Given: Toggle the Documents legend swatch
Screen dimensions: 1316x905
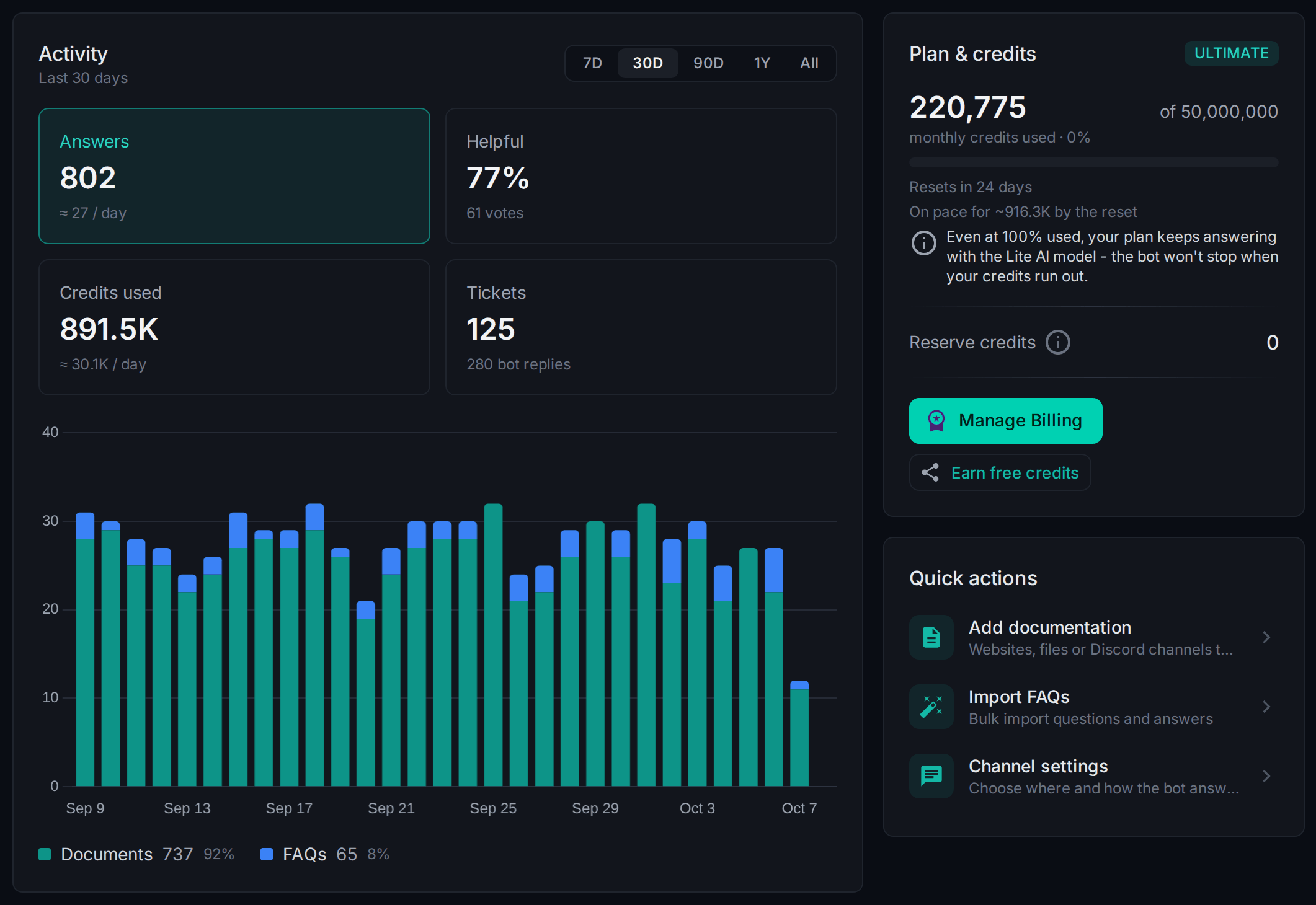Looking at the screenshot, I should [x=45, y=854].
